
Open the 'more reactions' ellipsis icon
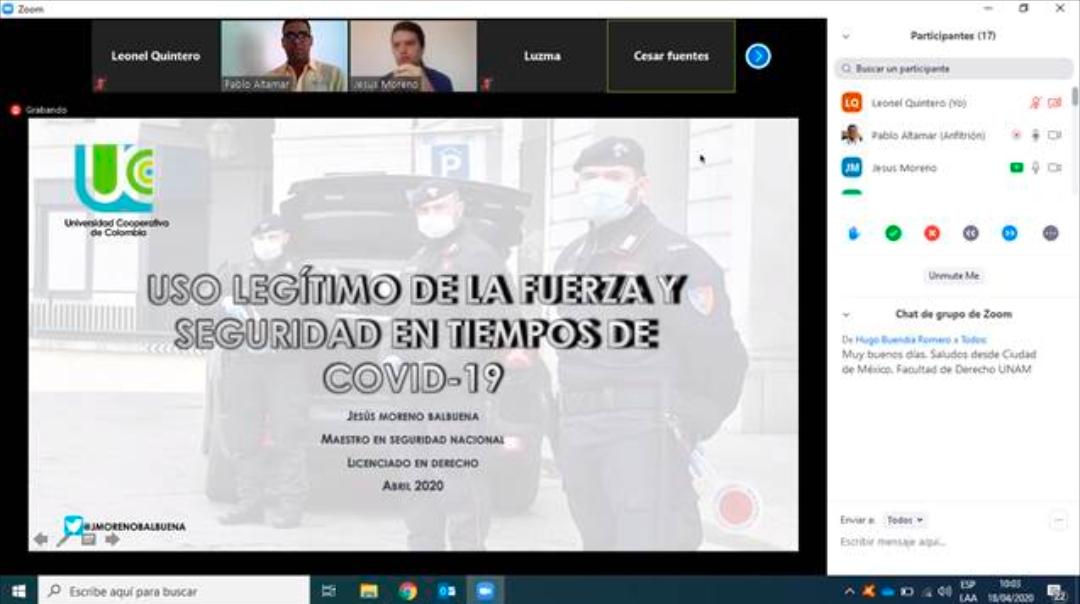pyautogui.click(x=1050, y=233)
